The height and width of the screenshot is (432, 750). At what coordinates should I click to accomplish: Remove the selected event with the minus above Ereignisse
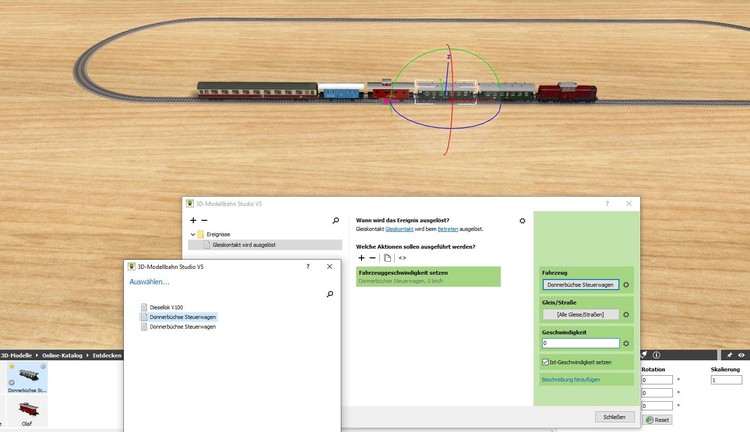pos(204,220)
